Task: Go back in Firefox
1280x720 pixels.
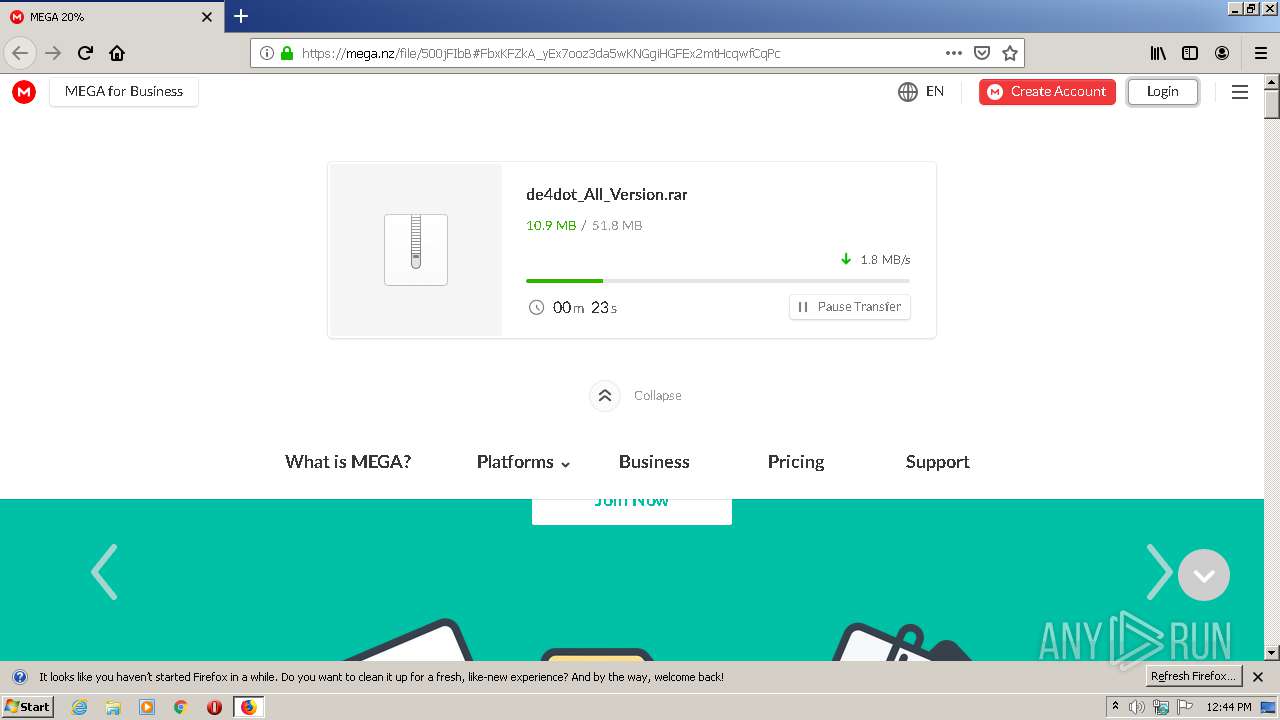Action: pos(20,53)
